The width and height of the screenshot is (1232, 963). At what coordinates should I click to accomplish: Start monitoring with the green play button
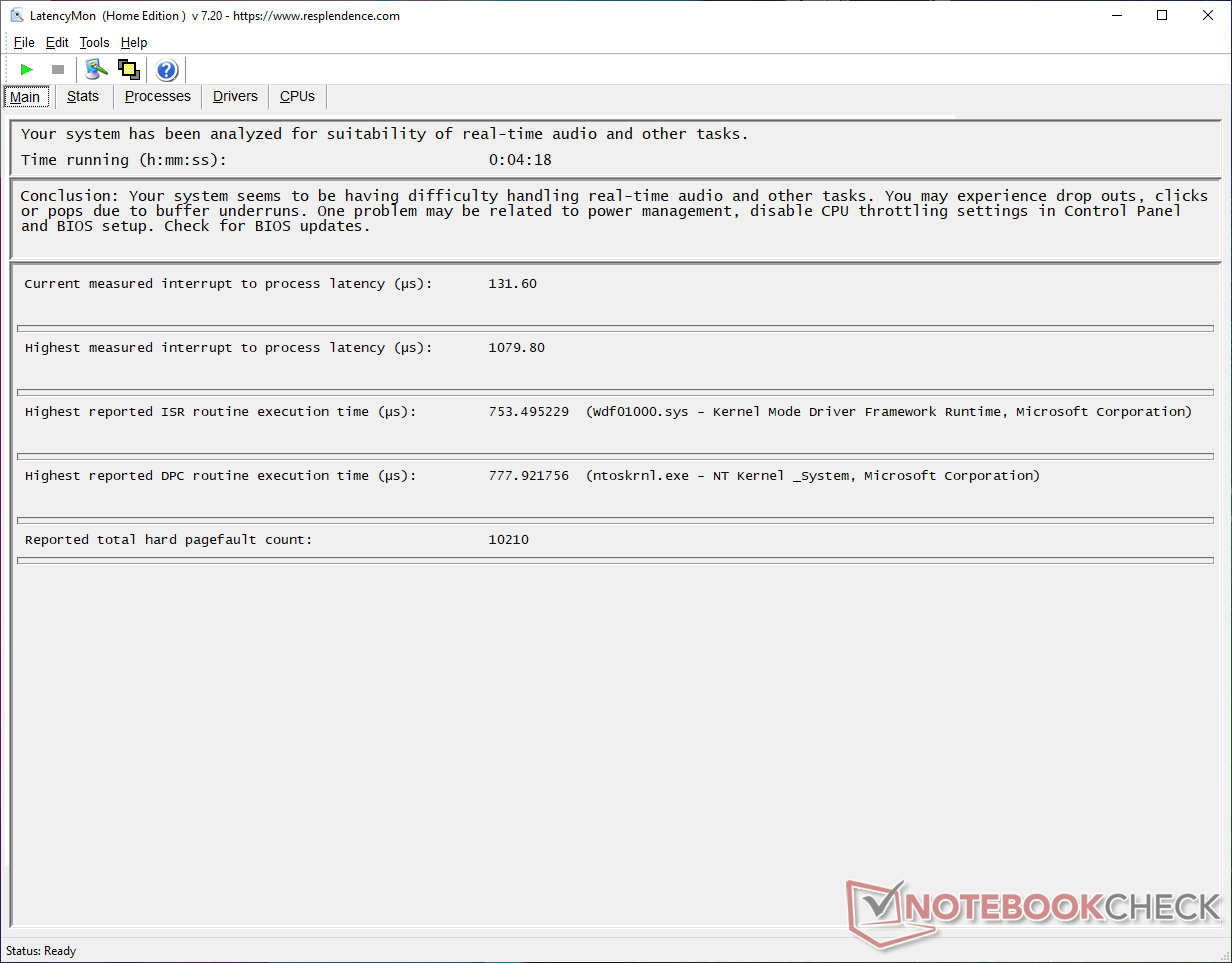[27, 69]
